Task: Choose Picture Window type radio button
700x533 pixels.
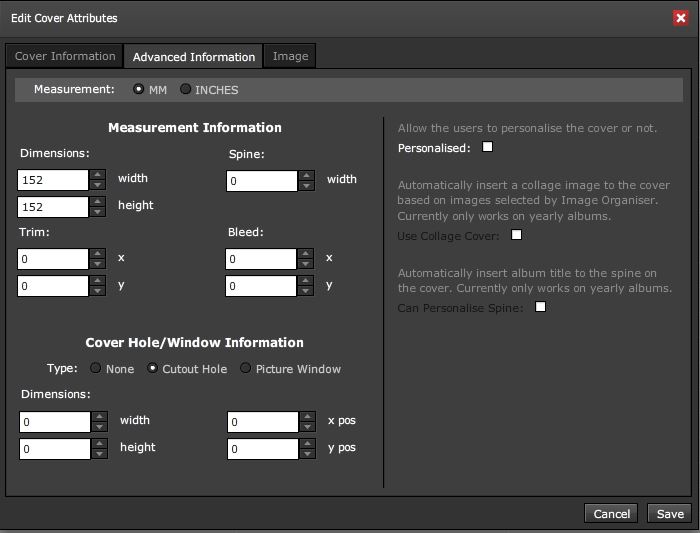Action: click(x=245, y=368)
